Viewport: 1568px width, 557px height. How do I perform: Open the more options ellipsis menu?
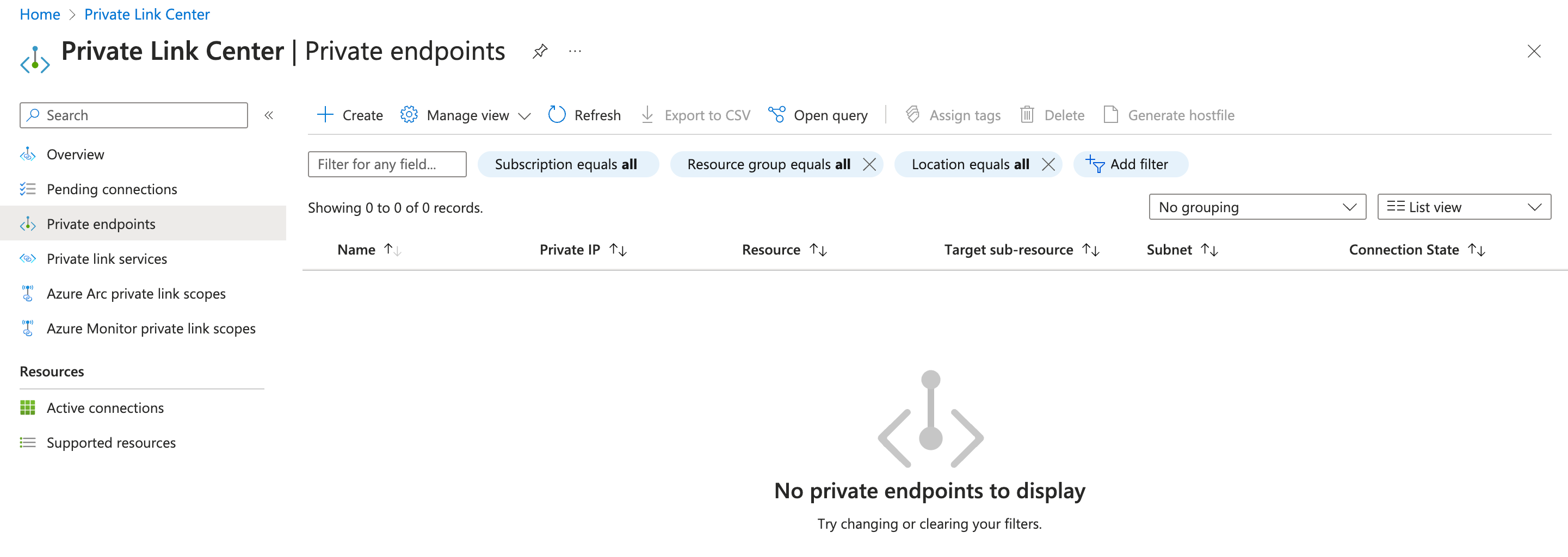pyautogui.click(x=575, y=51)
